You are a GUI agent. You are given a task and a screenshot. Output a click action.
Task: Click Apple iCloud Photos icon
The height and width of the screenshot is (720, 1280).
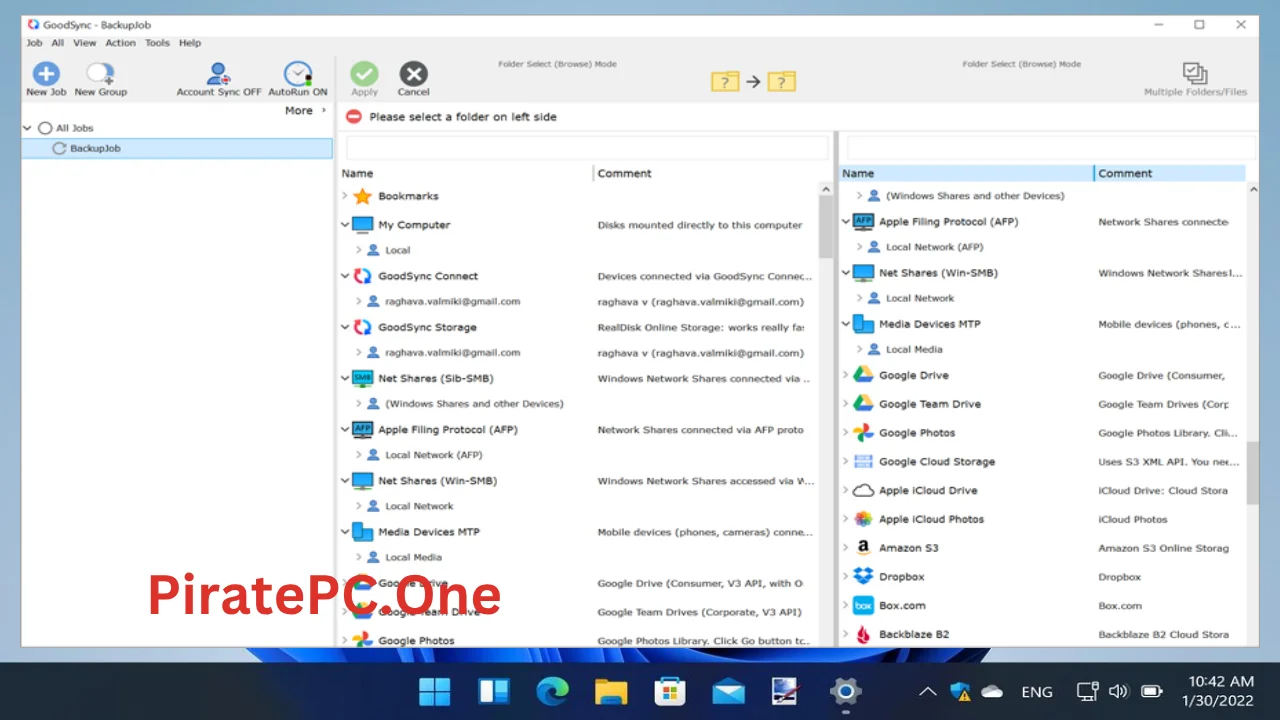[x=863, y=519]
